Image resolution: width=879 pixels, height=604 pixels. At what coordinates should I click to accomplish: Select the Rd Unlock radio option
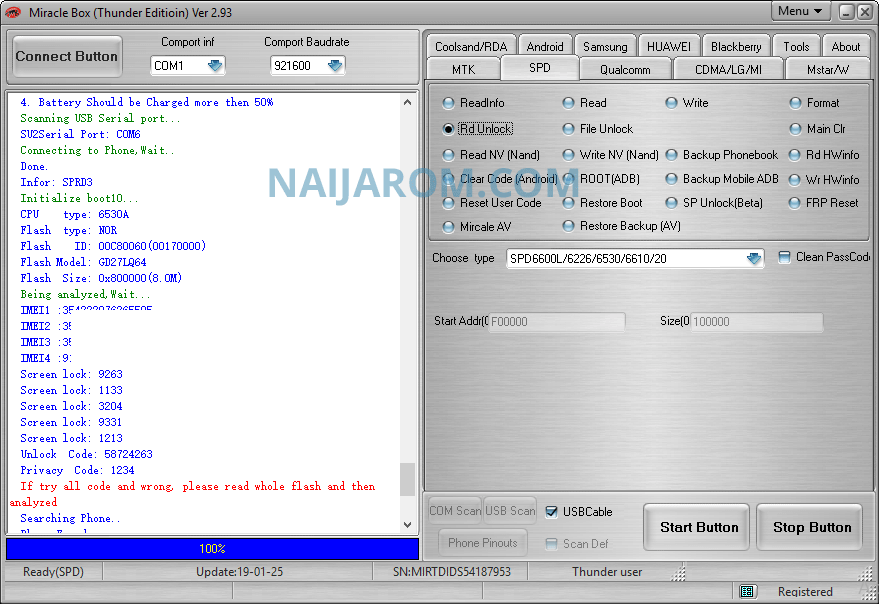pyautogui.click(x=478, y=129)
